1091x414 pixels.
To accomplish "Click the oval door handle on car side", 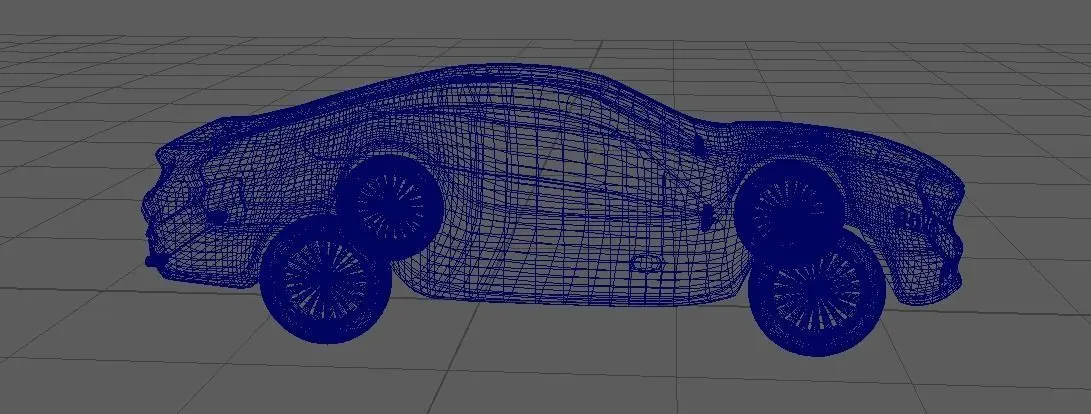I will coord(645,263).
